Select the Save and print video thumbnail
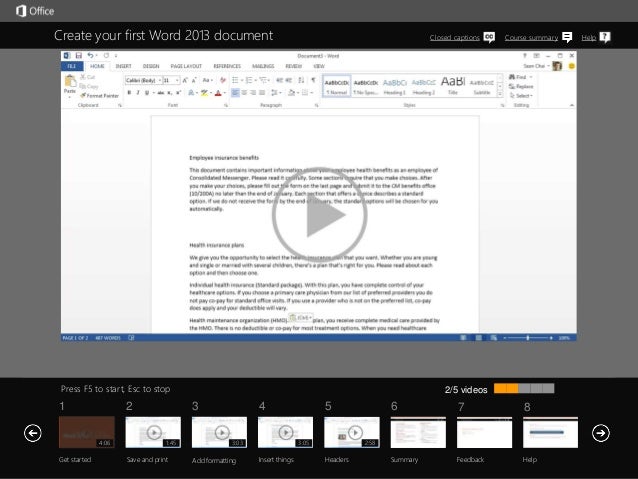Viewport: 638px width, 479px height. (x=153, y=432)
